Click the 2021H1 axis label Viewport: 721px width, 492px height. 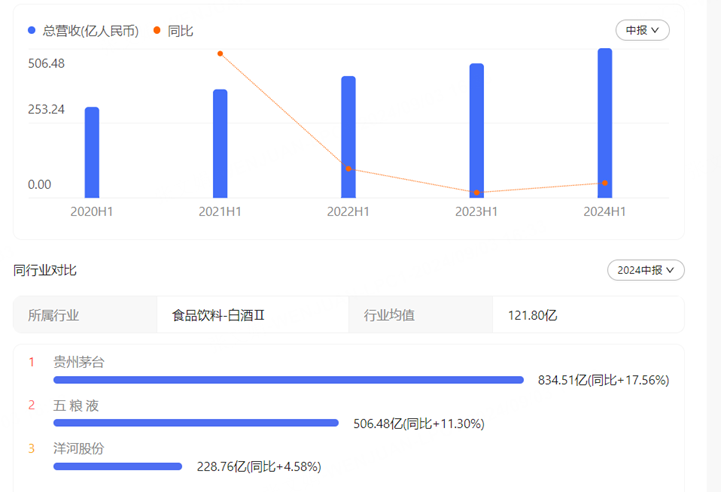click(220, 212)
